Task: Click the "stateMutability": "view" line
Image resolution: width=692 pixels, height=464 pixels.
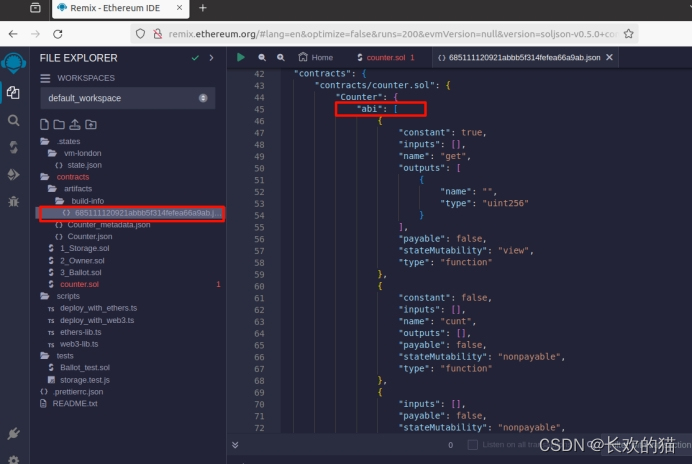Action: [x=466, y=250]
